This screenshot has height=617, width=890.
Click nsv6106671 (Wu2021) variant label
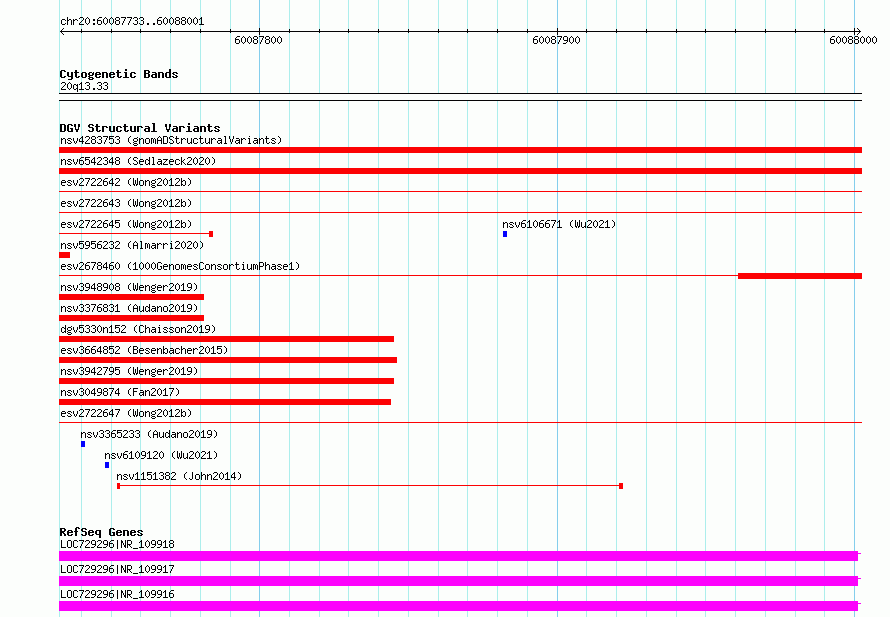(x=559, y=224)
